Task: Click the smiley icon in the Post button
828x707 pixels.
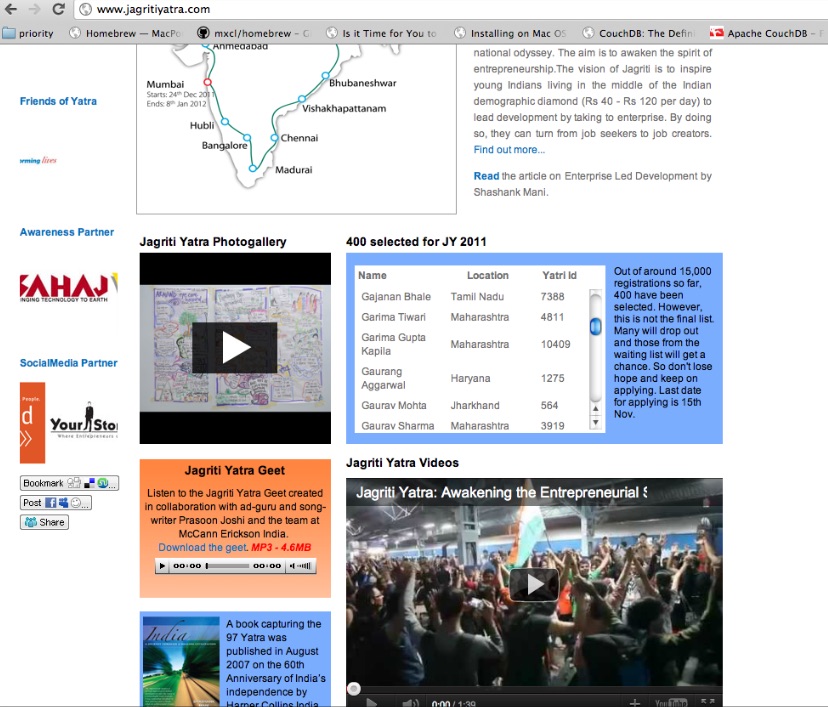Action: (x=76, y=503)
